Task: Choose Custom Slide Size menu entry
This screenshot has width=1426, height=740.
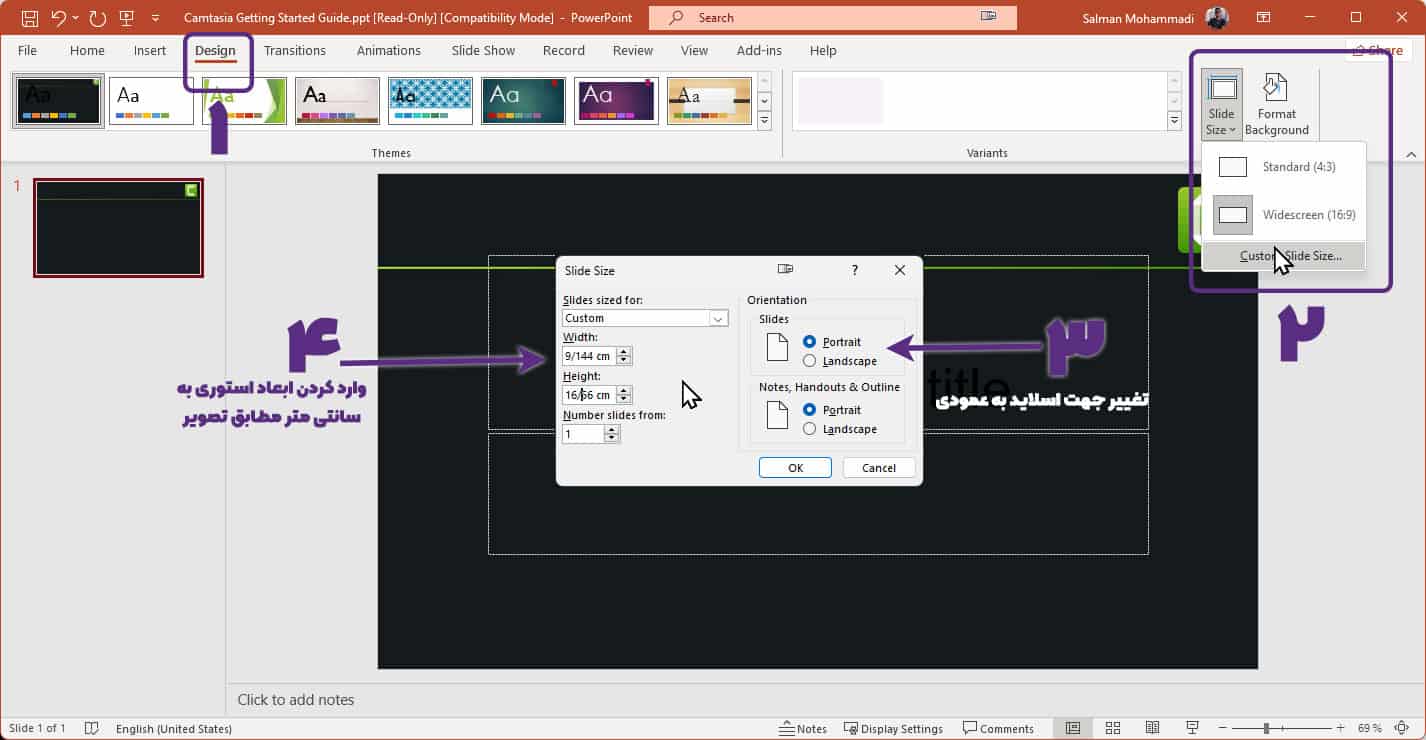Action: [1290, 256]
